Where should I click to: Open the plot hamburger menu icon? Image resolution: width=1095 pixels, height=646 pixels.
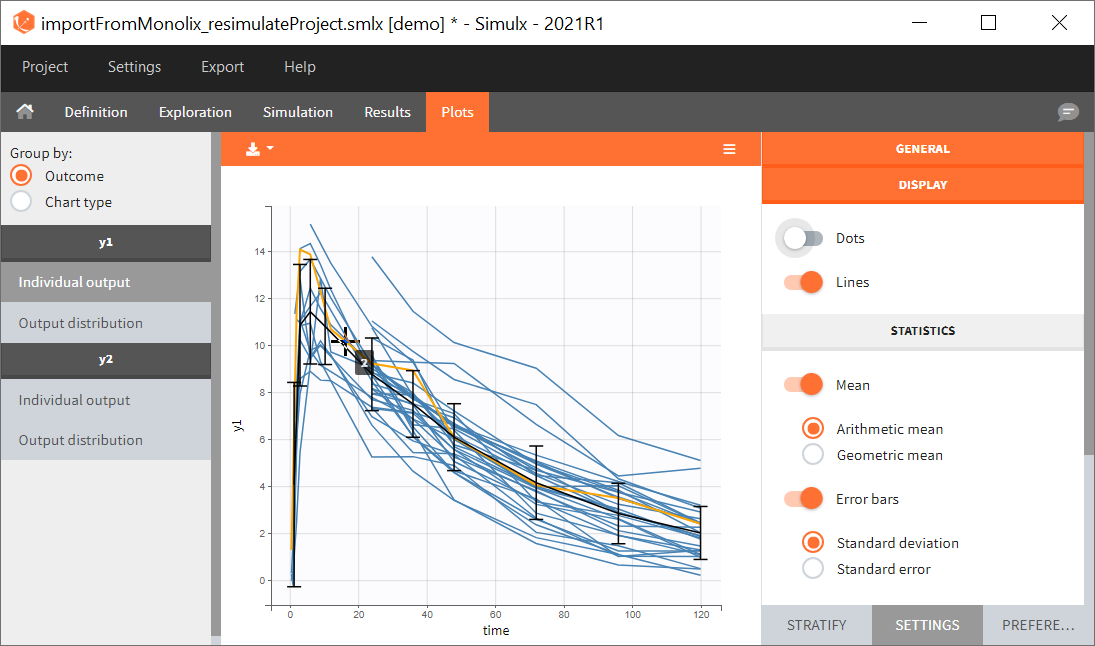[x=729, y=149]
